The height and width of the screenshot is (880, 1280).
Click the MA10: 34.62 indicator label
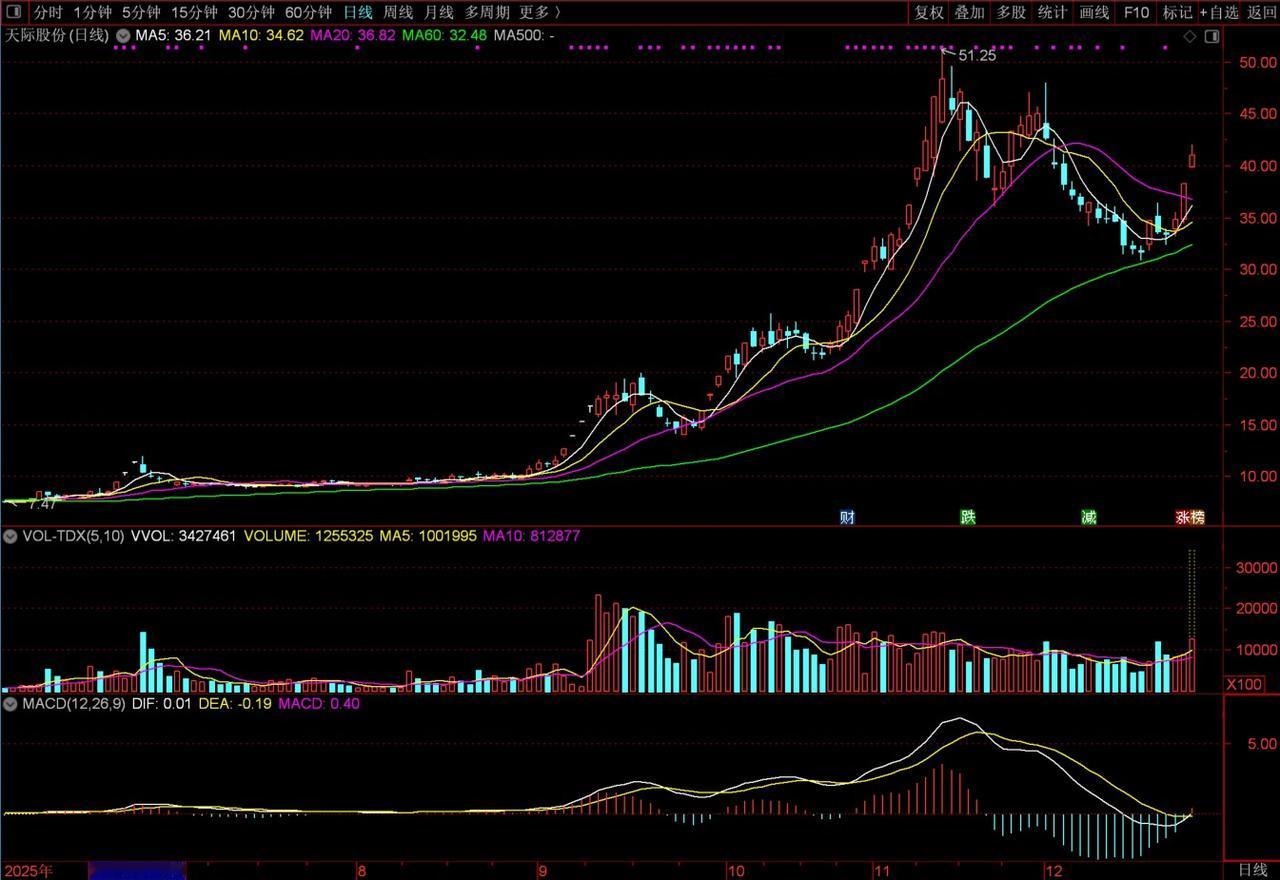(261, 36)
